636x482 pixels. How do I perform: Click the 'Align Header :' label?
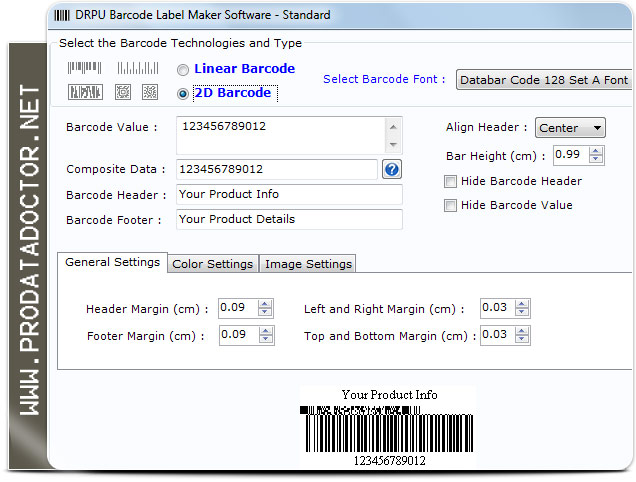point(487,127)
